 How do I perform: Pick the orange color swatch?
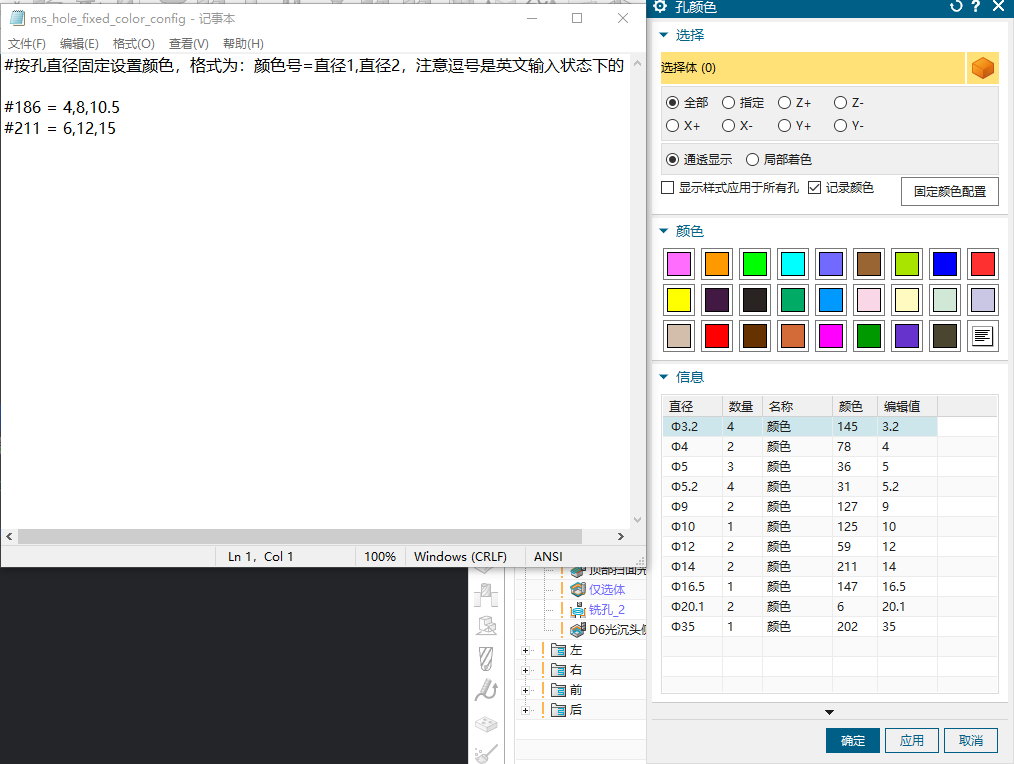717,264
